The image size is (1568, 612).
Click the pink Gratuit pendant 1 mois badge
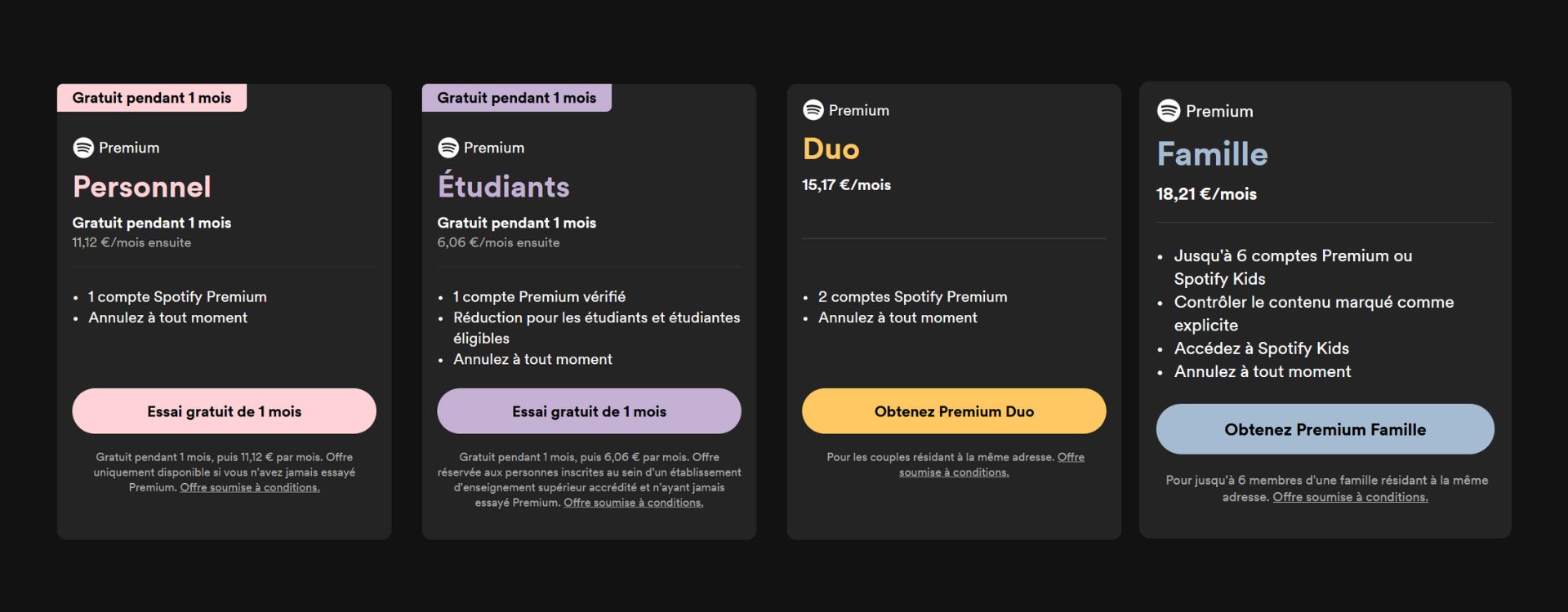click(152, 98)
